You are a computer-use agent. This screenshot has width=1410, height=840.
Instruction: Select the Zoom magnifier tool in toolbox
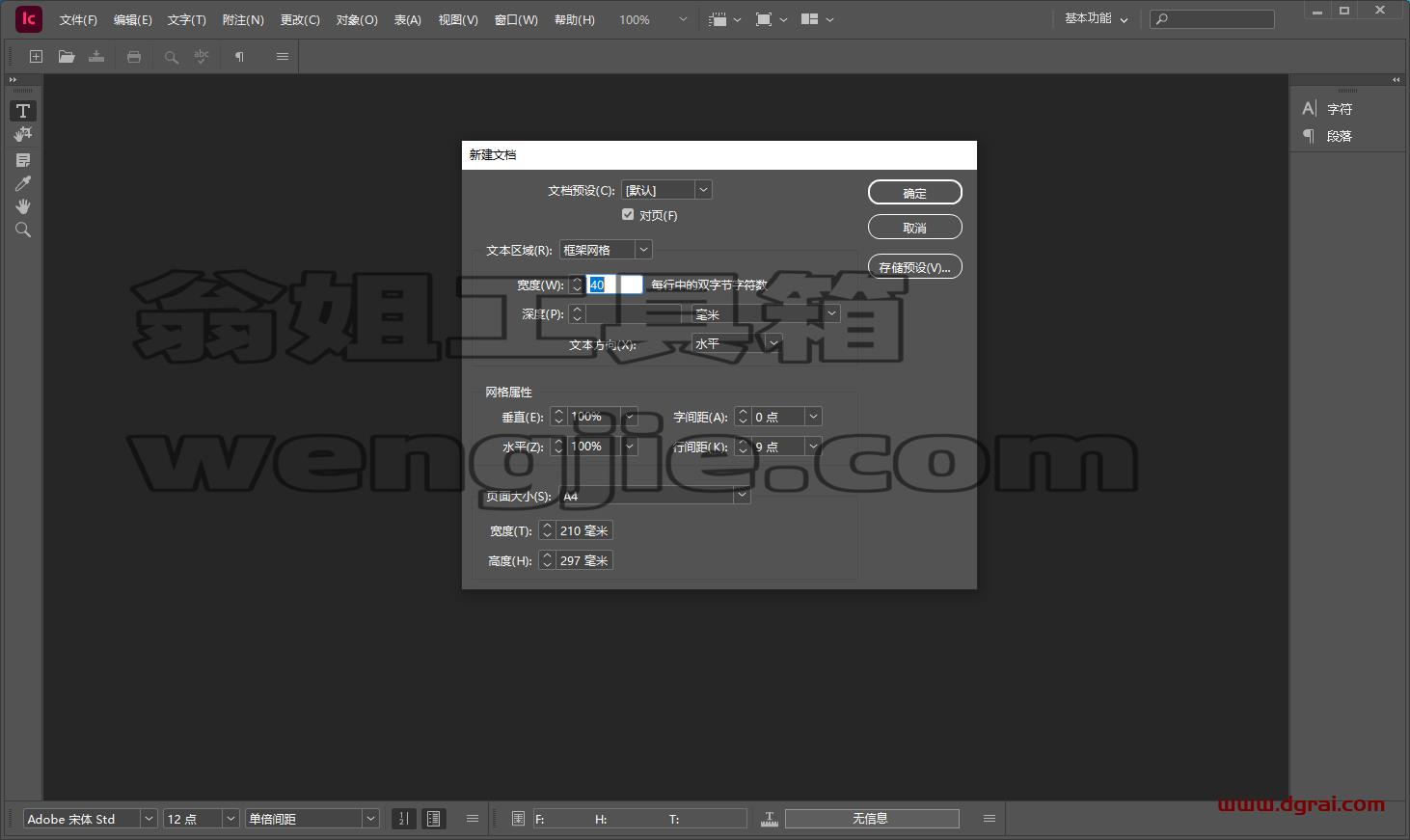(23, 230)
